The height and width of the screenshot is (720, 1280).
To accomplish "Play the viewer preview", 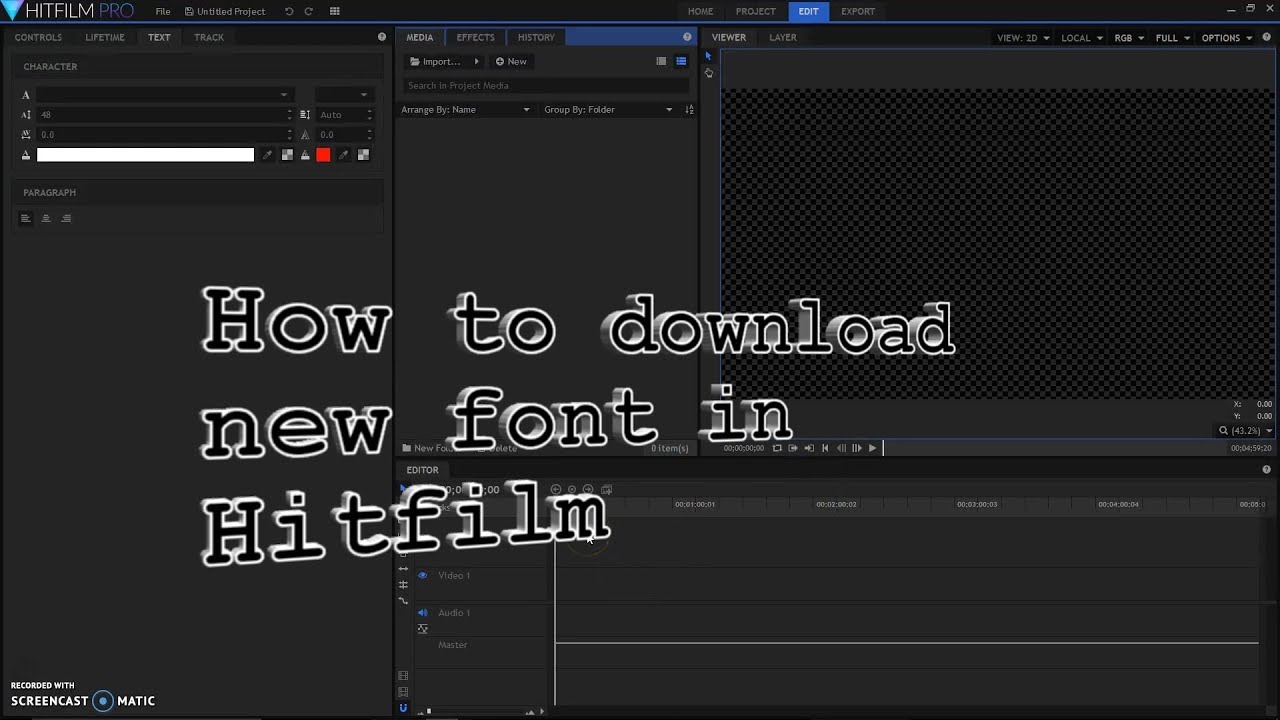I will 872,448.
